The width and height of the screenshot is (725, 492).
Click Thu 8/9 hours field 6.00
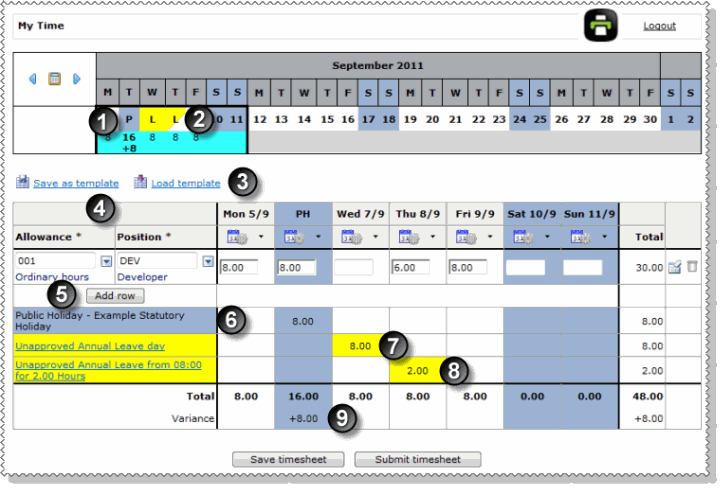tap(411, 268)
